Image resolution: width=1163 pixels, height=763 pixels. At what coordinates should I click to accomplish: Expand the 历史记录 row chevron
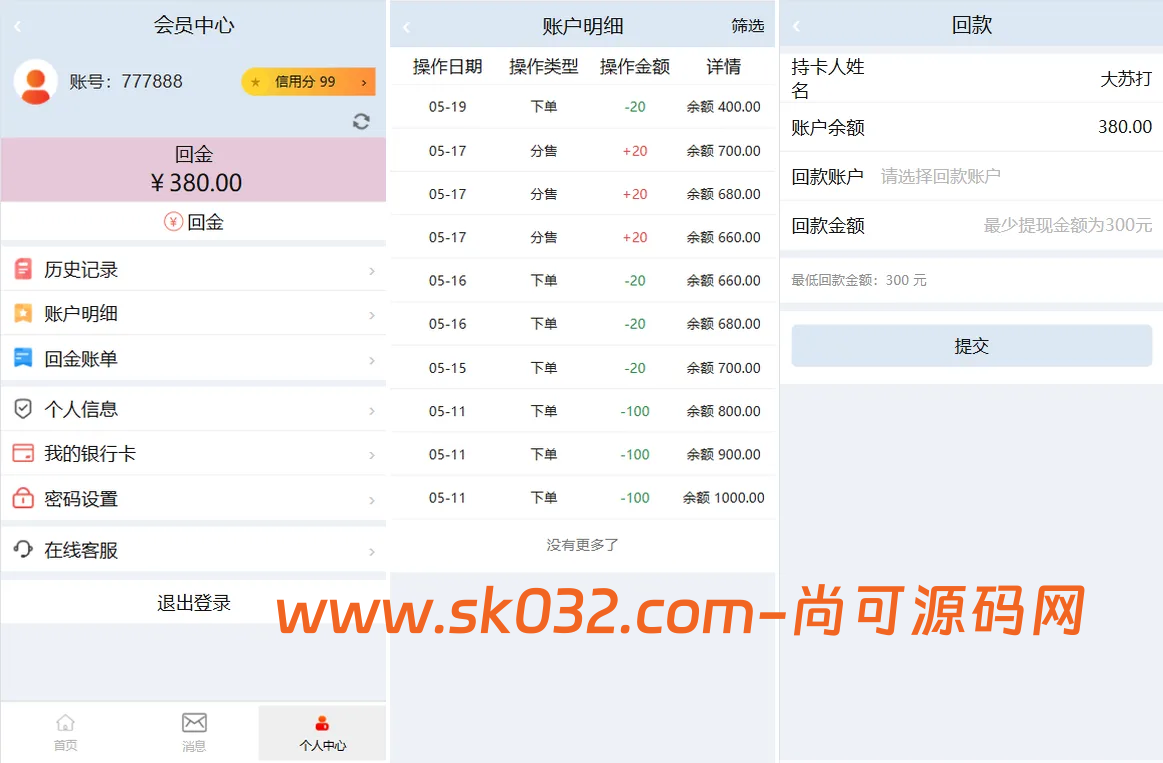[372, 271]
